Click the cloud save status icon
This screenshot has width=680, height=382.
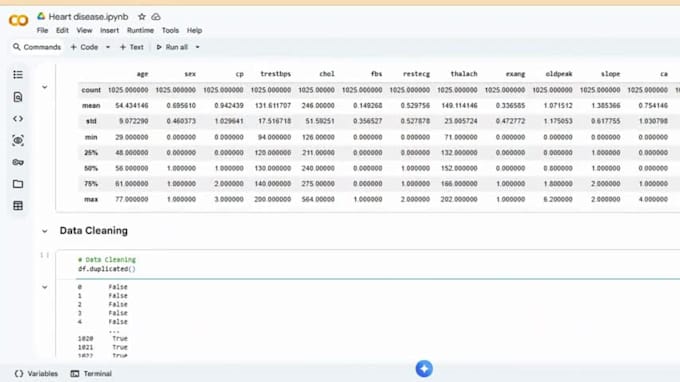point(156,17)
